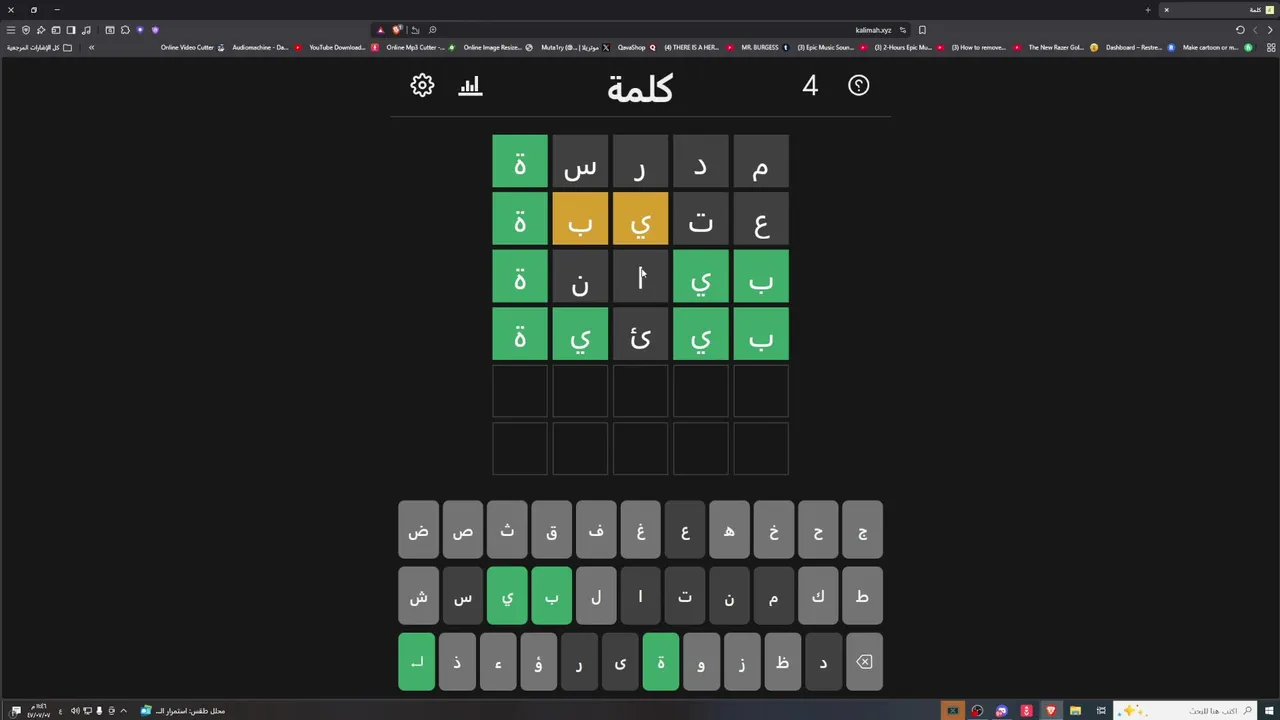Tap the ذ key on keyboard
Viewport: 1280px width, 720px height.
tap(457, 662)
